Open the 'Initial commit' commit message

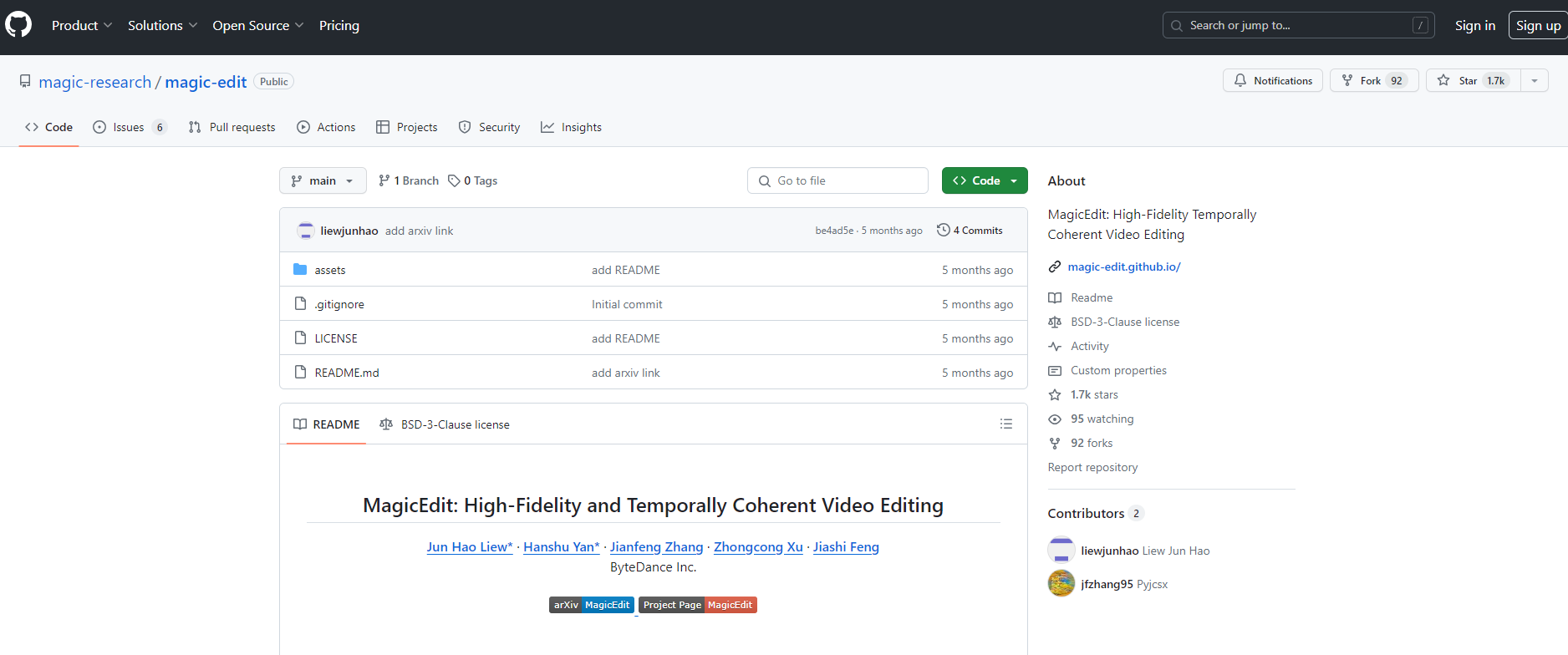click(x=627, y=304)
